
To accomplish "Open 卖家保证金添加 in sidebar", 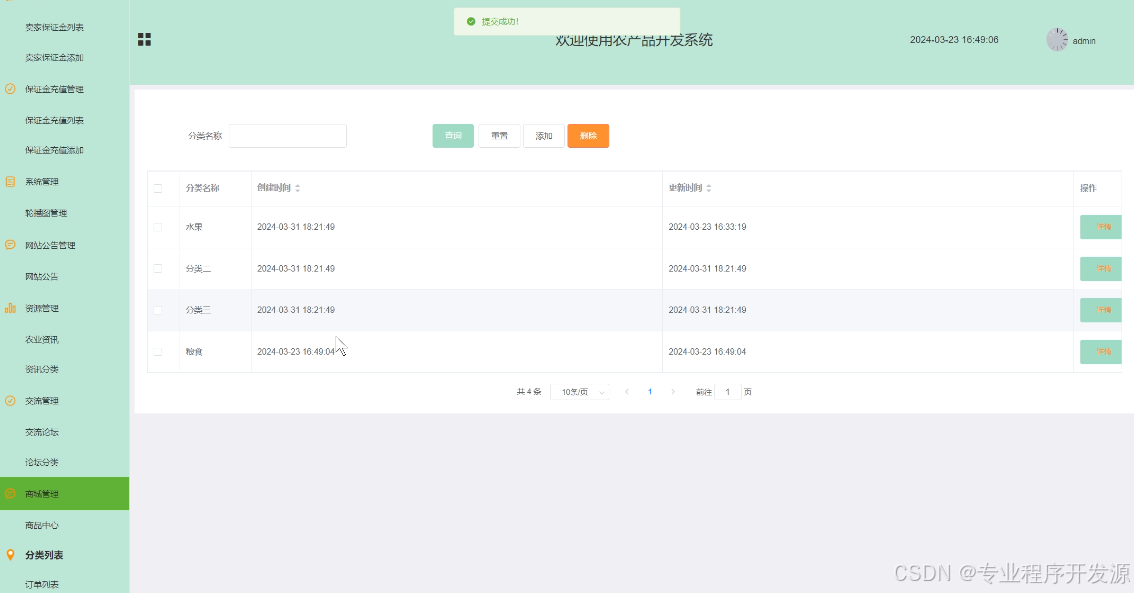I will [54, 58].
